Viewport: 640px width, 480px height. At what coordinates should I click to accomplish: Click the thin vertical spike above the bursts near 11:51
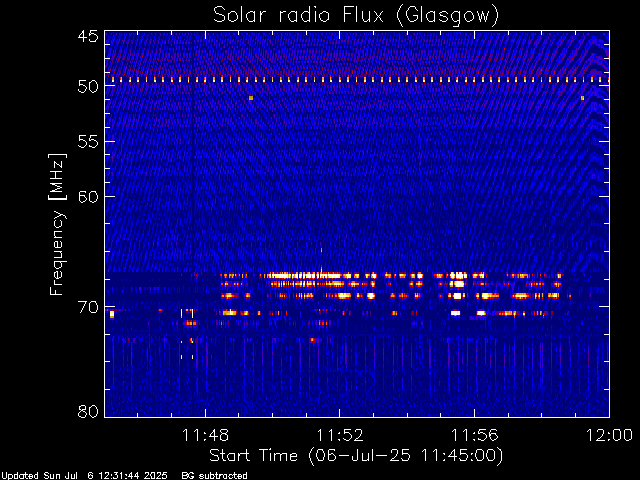click(321, 259)
